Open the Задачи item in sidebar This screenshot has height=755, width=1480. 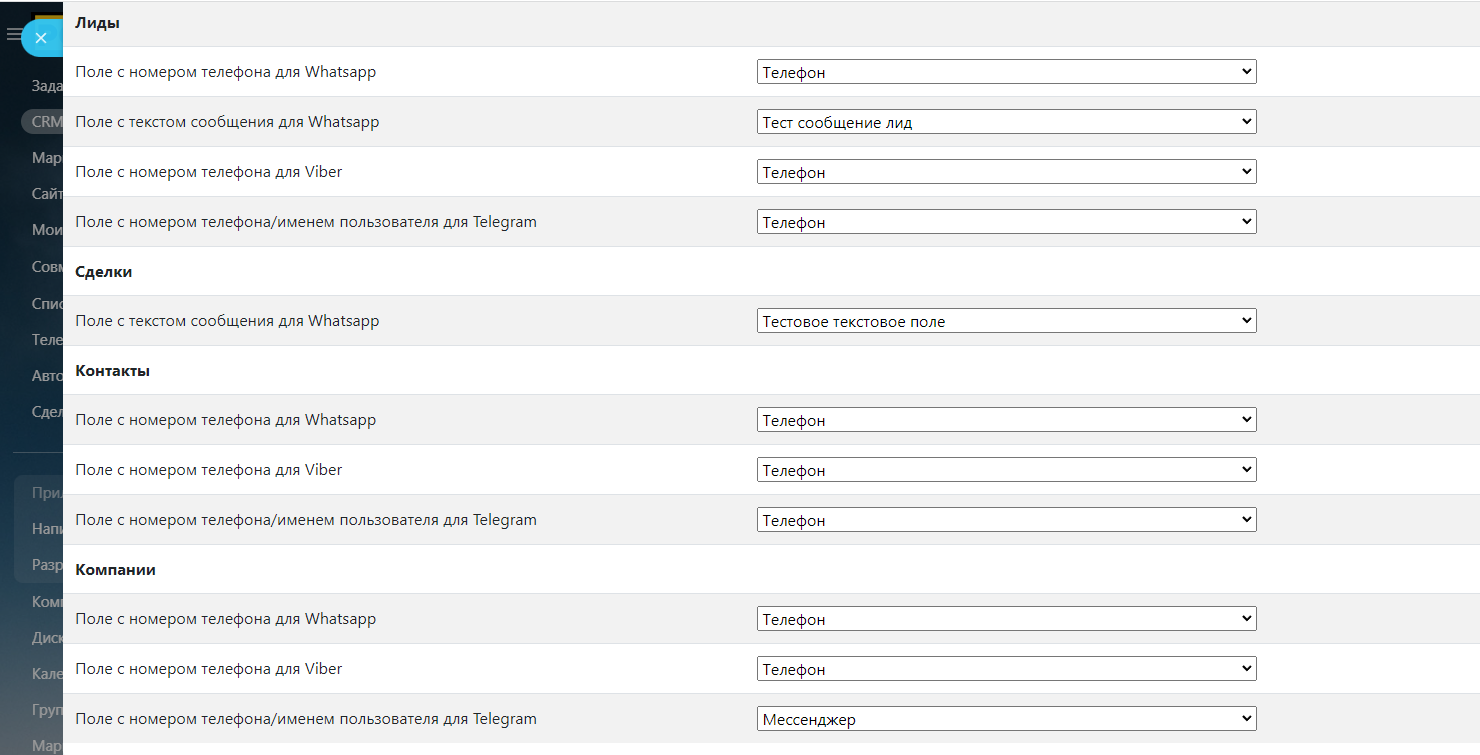(47, 86)
